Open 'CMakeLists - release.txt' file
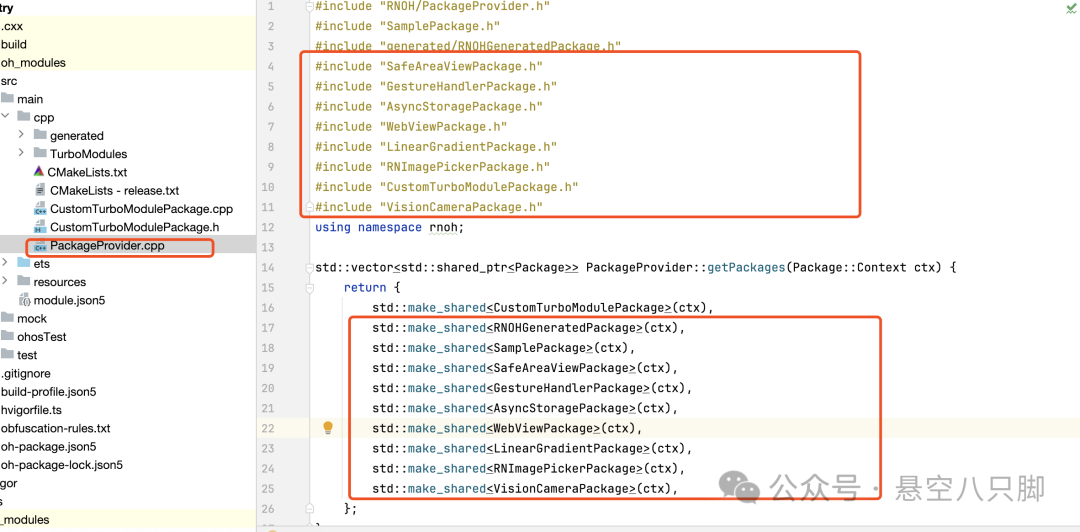 [x=114, y=190]
